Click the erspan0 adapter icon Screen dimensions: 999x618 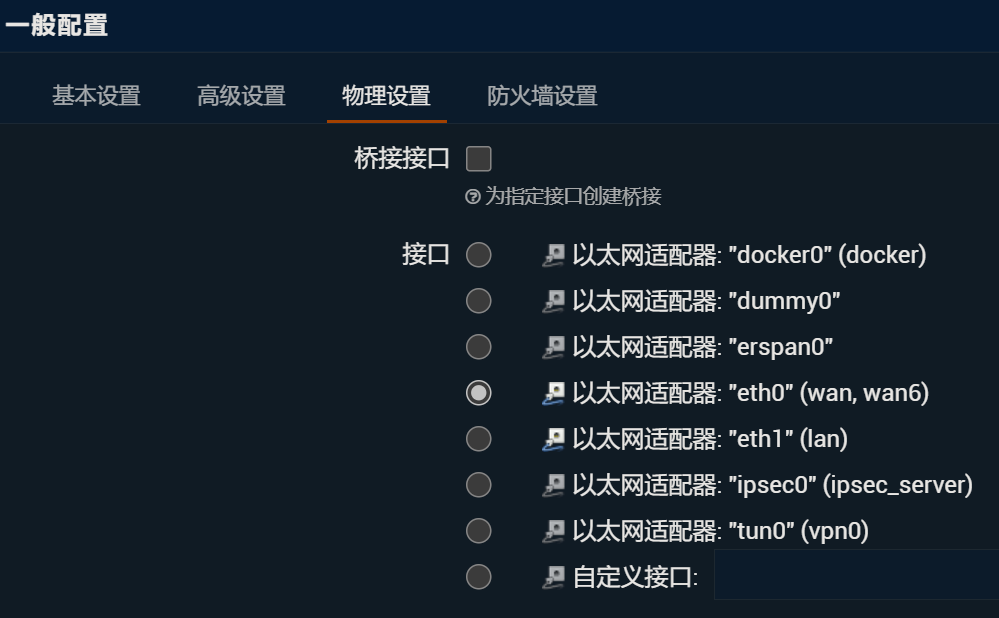click(x=554, y=347)
